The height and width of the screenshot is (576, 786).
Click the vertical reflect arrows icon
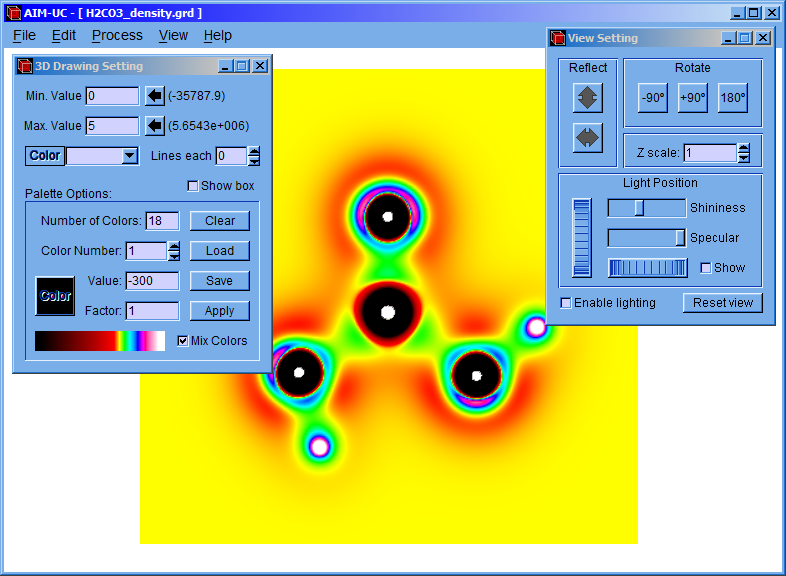(x=588, y=98)
